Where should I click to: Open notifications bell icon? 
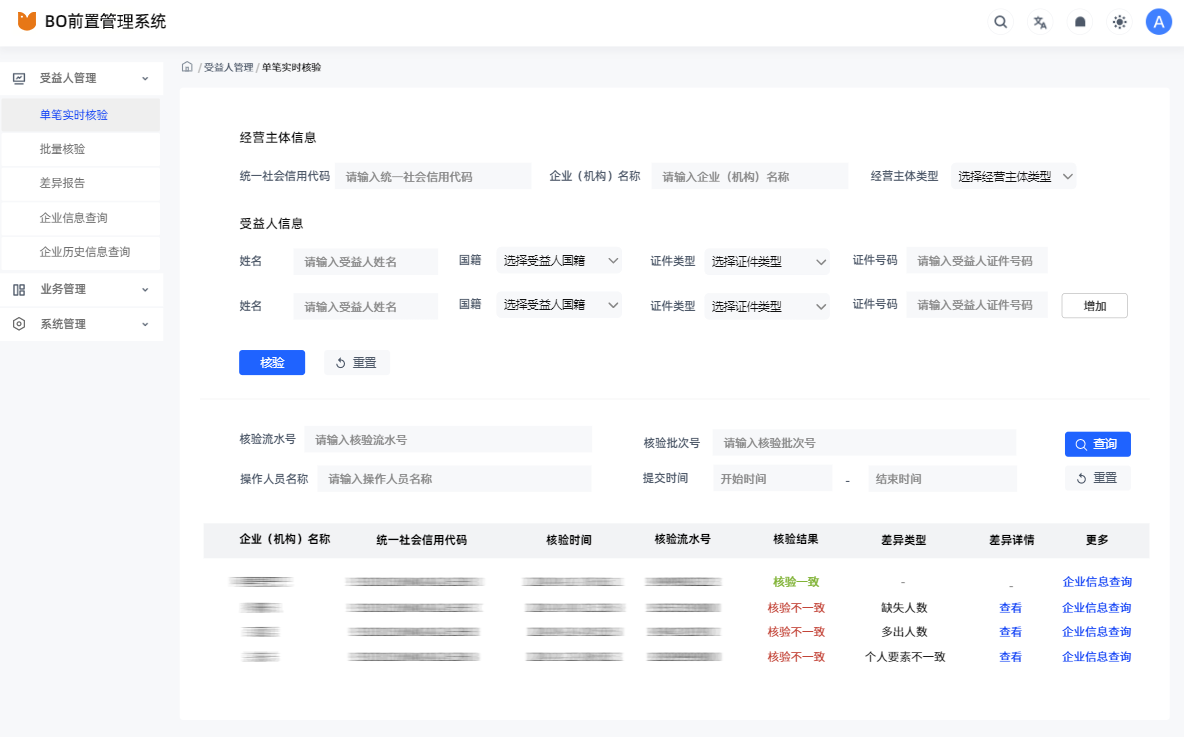pyautogui.click(x=1079, y=21)
